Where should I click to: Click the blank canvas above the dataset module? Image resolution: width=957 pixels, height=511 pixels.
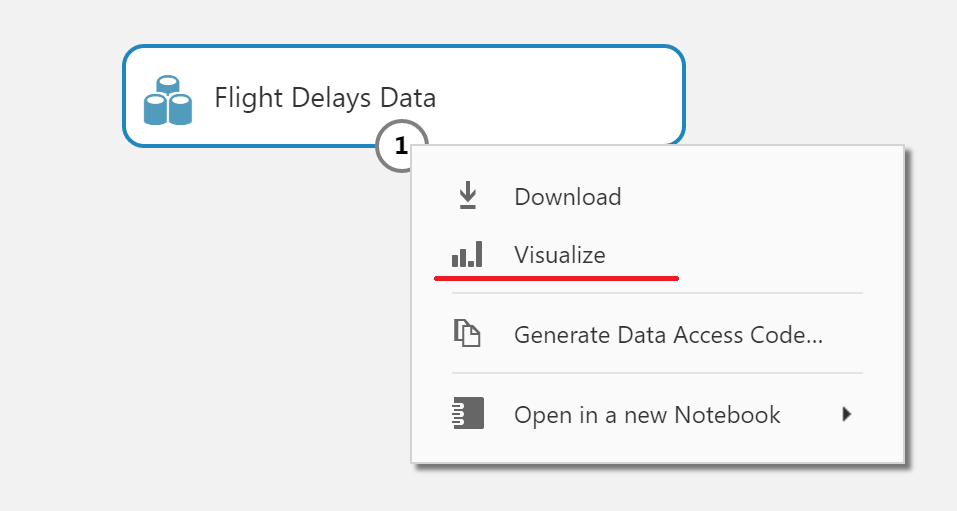(x=400, y=20)
